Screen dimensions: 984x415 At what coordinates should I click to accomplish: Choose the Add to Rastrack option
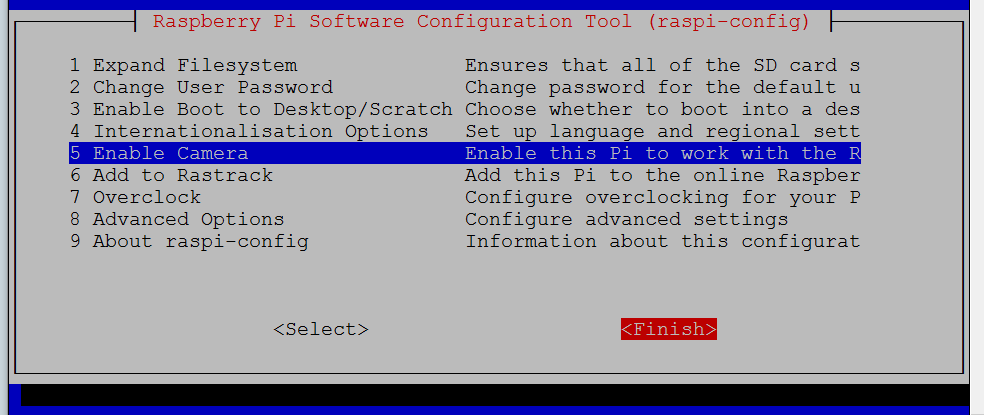(x=171, y=175)
